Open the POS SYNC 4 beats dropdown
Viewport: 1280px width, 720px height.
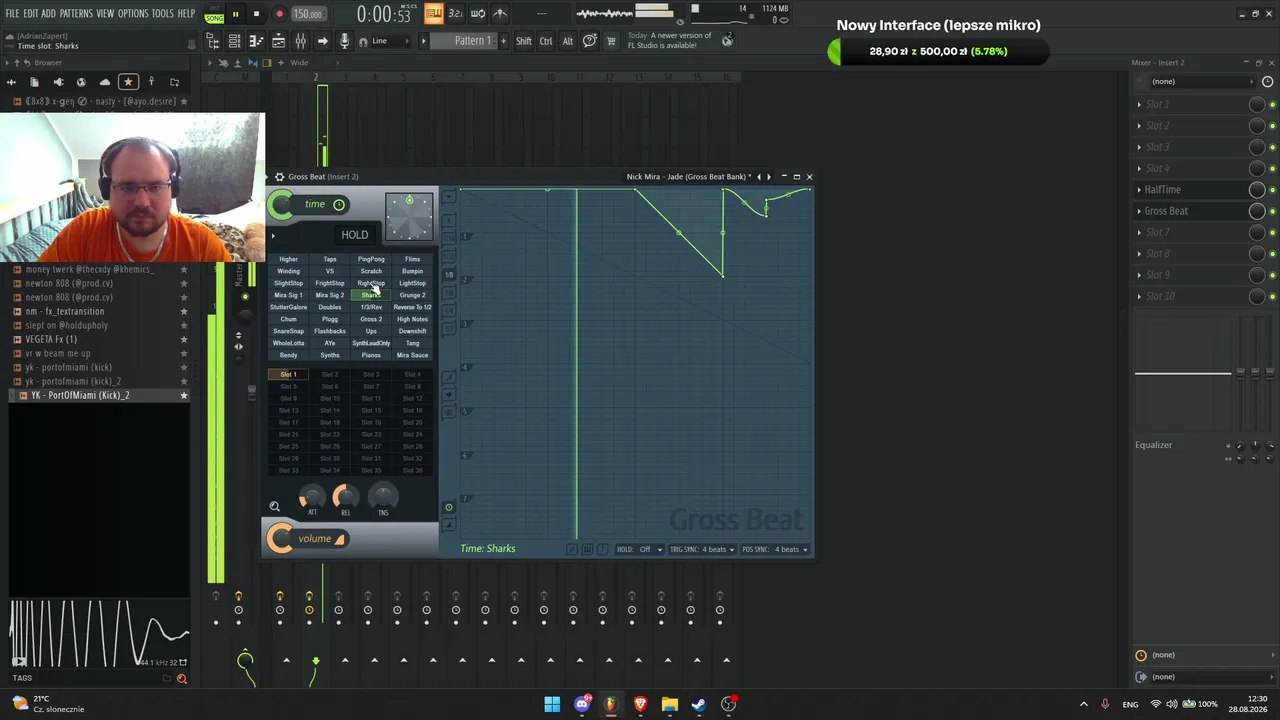(775, 549)
